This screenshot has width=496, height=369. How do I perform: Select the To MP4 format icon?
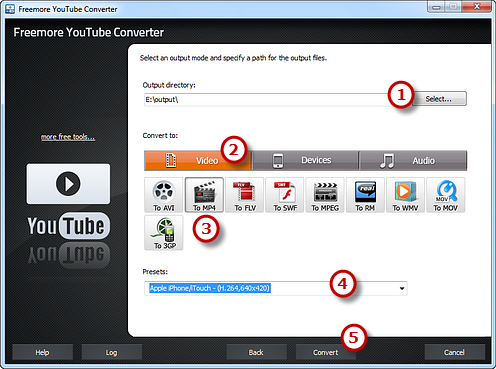204,195
